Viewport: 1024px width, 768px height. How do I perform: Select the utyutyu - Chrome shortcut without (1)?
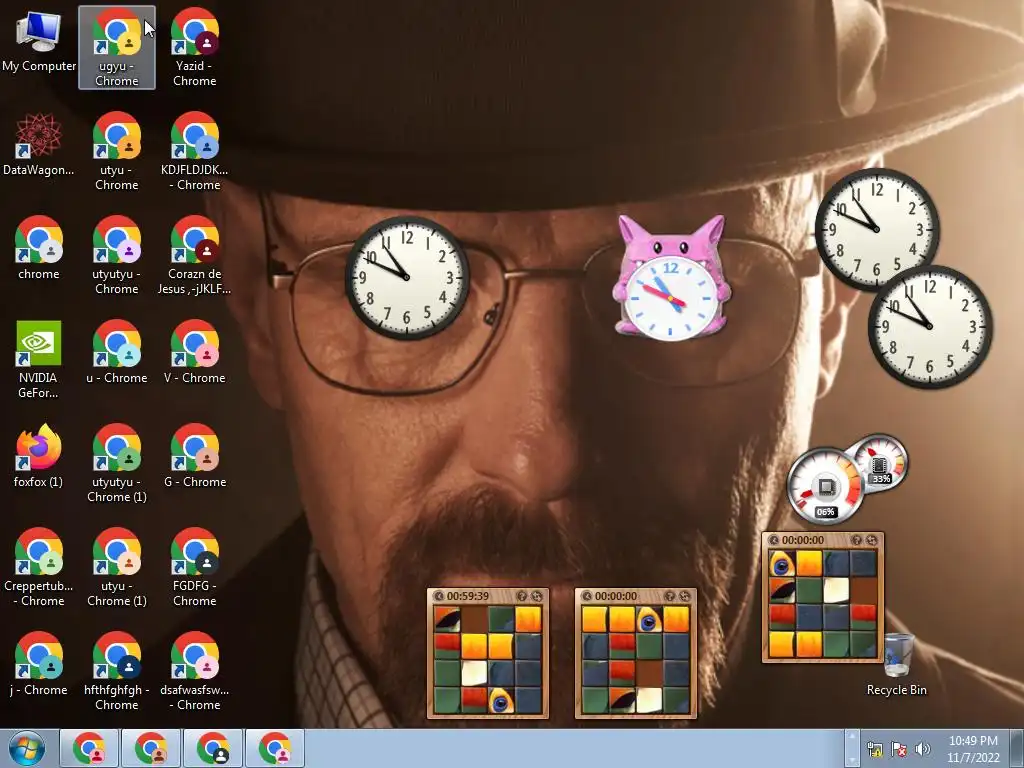tap(117, 255)
